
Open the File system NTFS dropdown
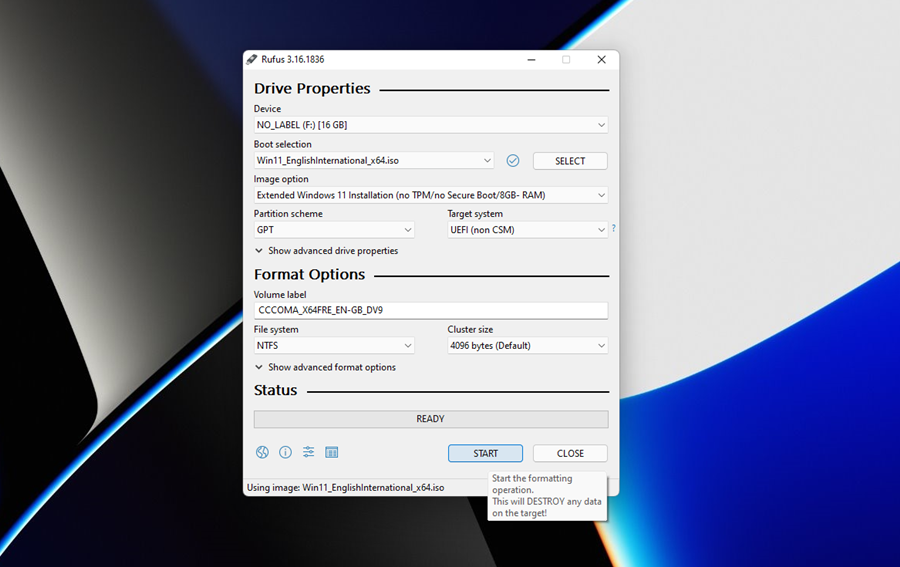(333, 345)
